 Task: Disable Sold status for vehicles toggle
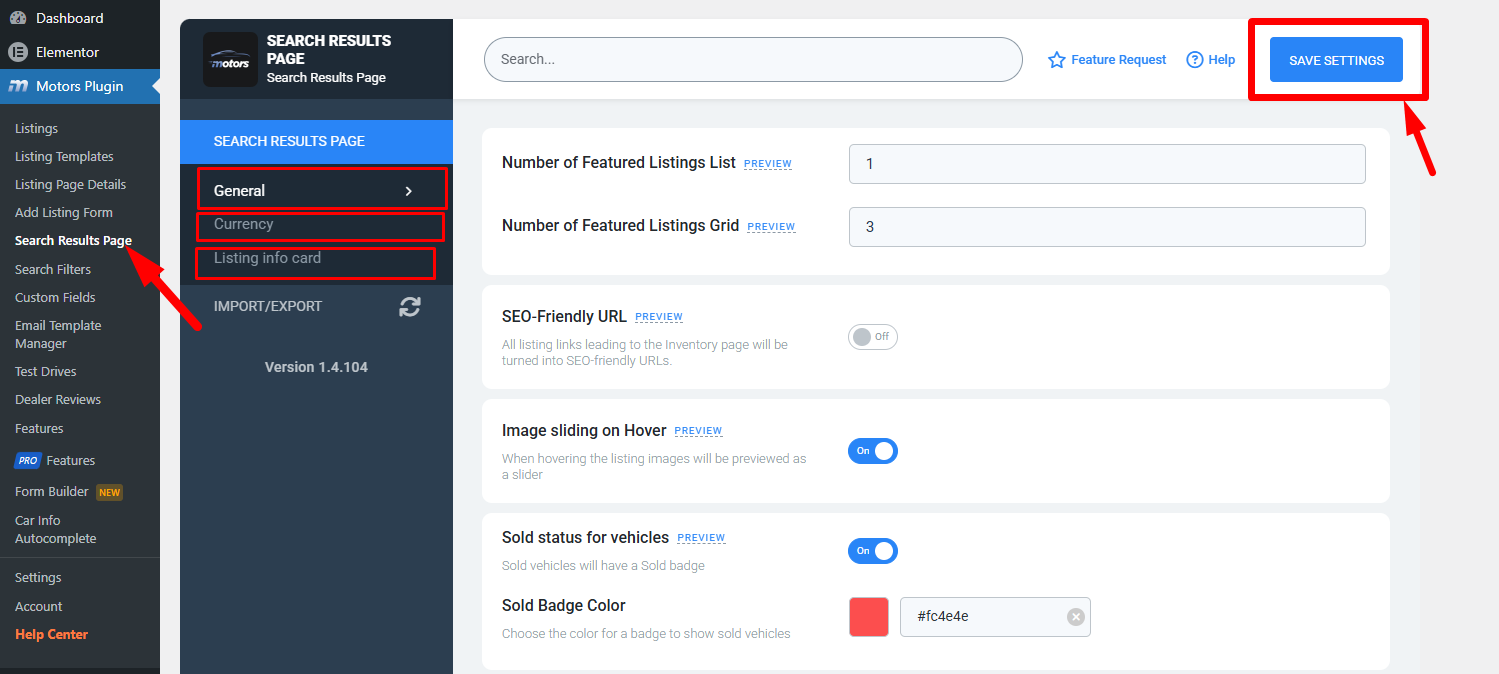872,551
